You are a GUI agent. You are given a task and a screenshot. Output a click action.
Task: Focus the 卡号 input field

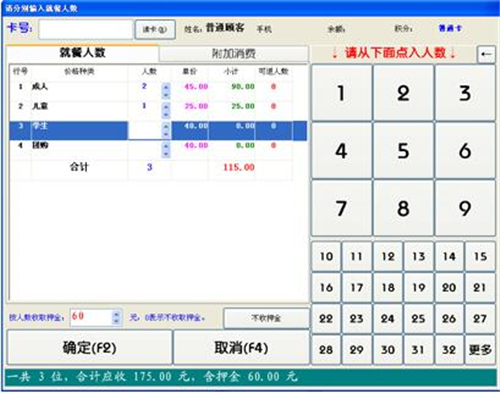(x=86, y=30)
